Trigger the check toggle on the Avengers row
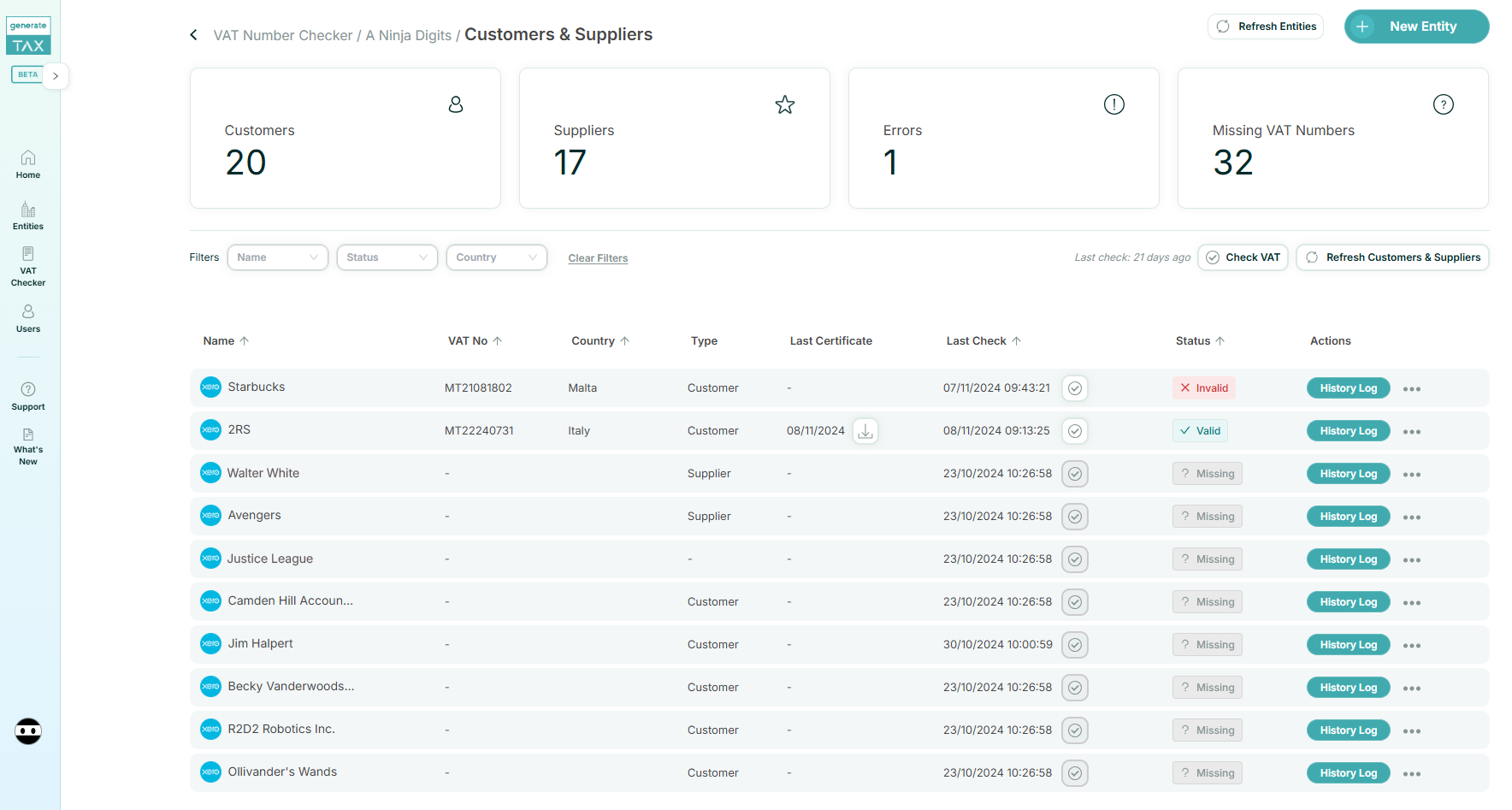This screenshot has width=1512, height=810. pos(1074,516)
